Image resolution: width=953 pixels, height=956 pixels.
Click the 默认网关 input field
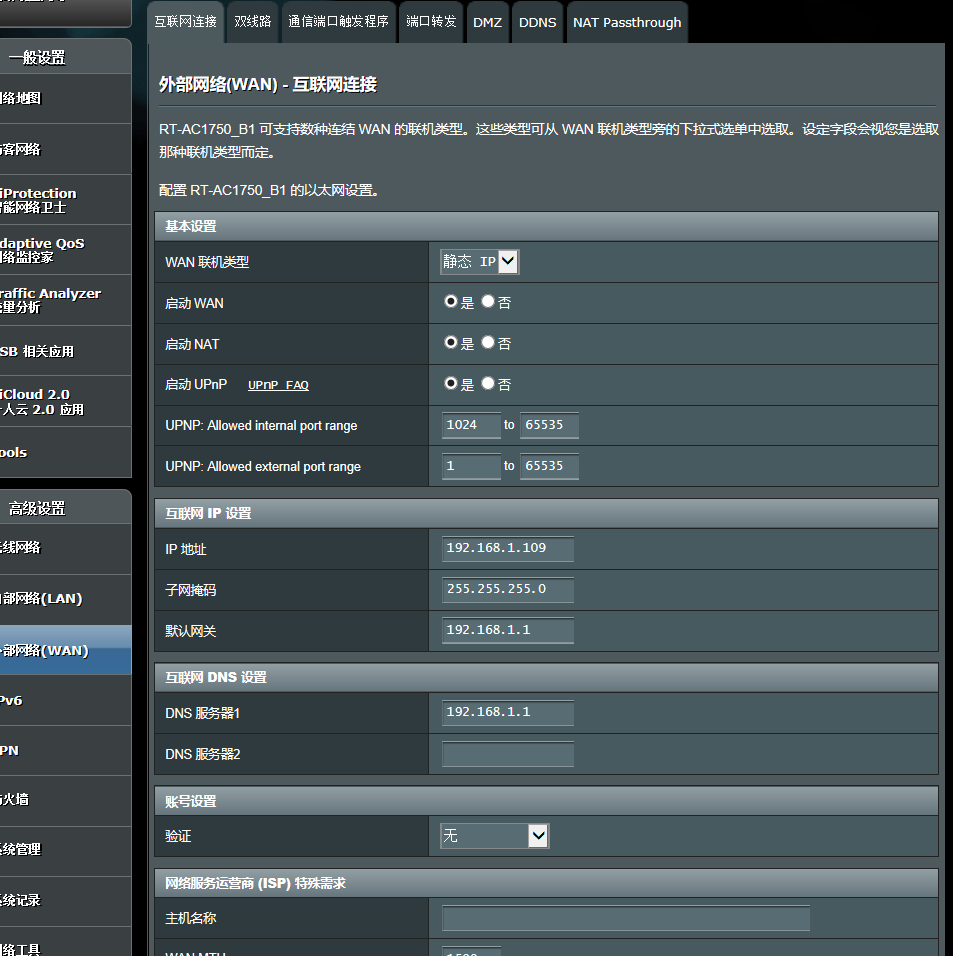(508, 630)
